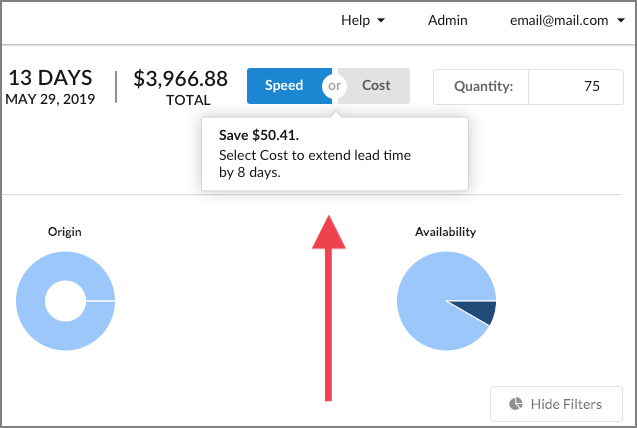Click the caret arrow next to Help
This screenshot has height=428, width=637.
point(381,21)
